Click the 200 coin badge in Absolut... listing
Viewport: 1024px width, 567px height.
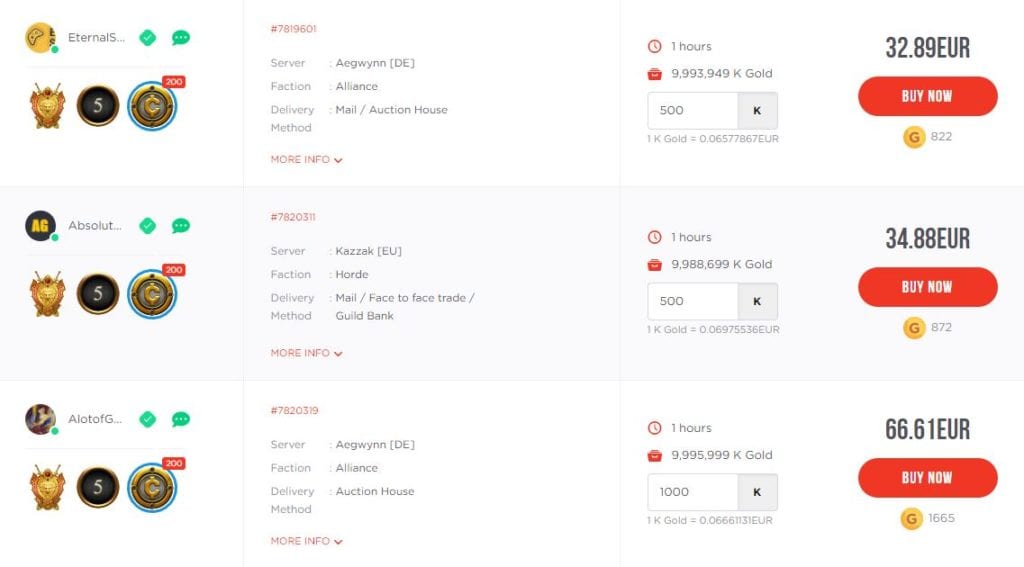click(x=153, y=293)
